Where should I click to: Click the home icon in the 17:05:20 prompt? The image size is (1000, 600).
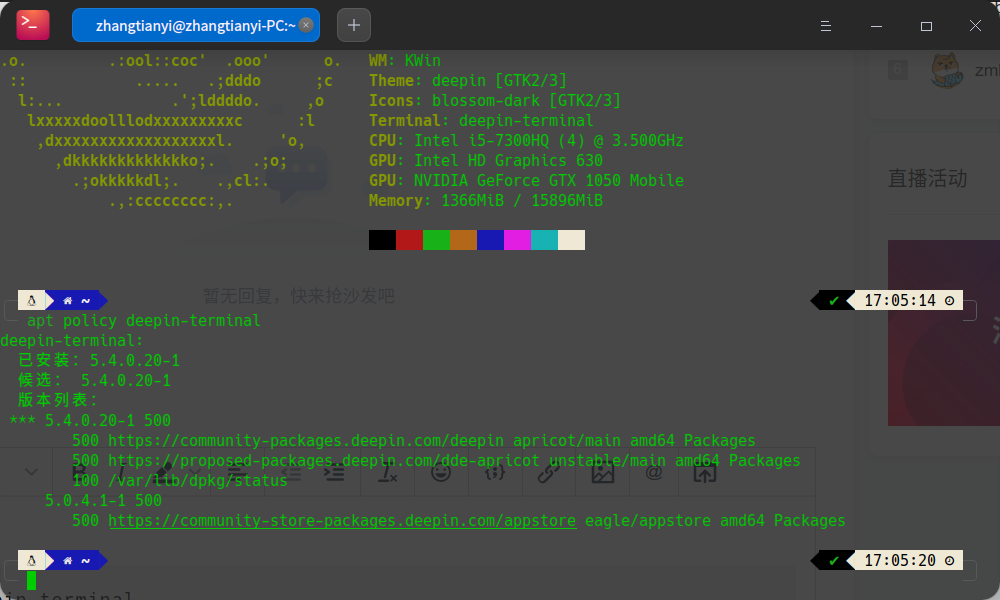coord(68,560)
